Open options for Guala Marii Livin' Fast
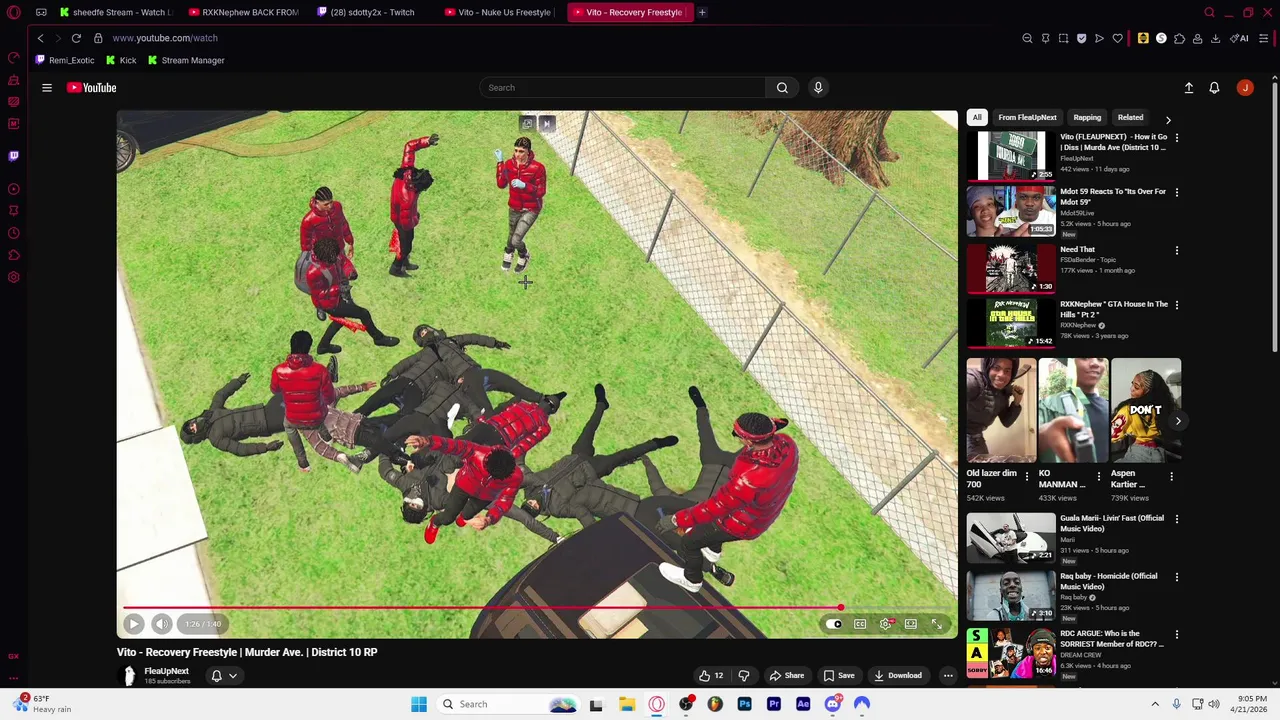Viewport: 1280px width, 720px height. 1177,519
